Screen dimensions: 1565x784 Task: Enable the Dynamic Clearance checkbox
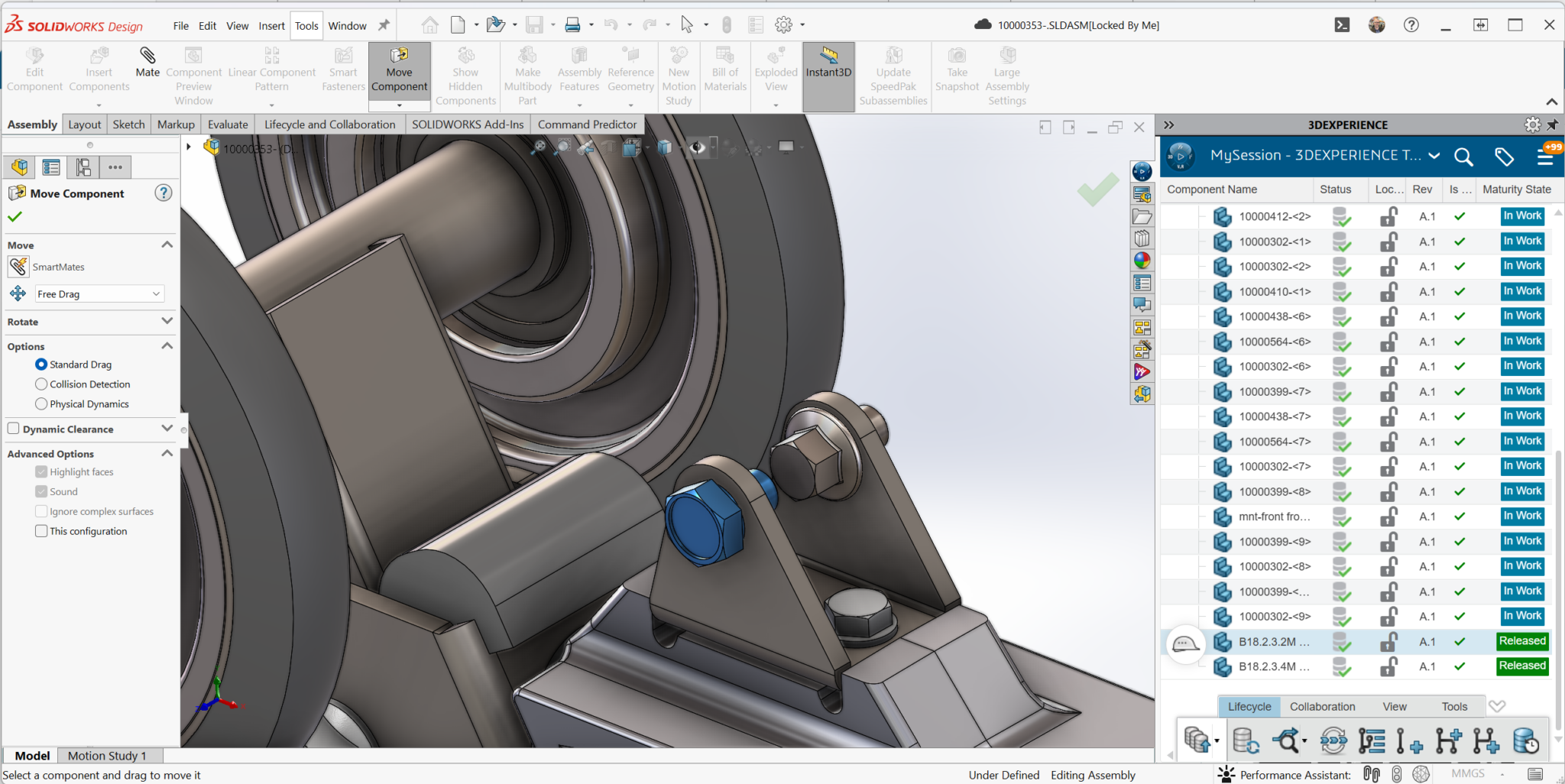[13, 429]
